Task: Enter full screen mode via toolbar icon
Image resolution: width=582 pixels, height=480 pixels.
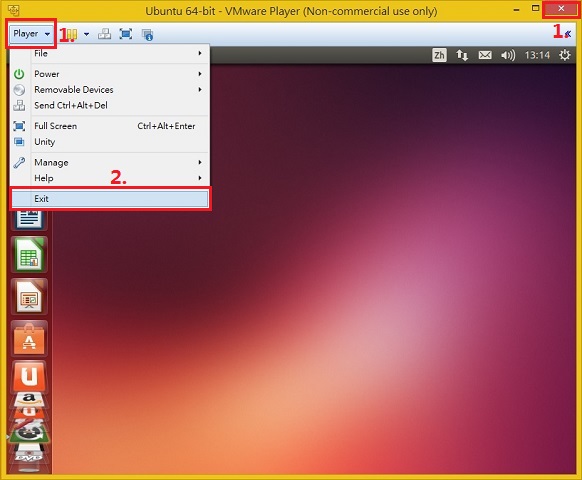Action: pos(126,34)
